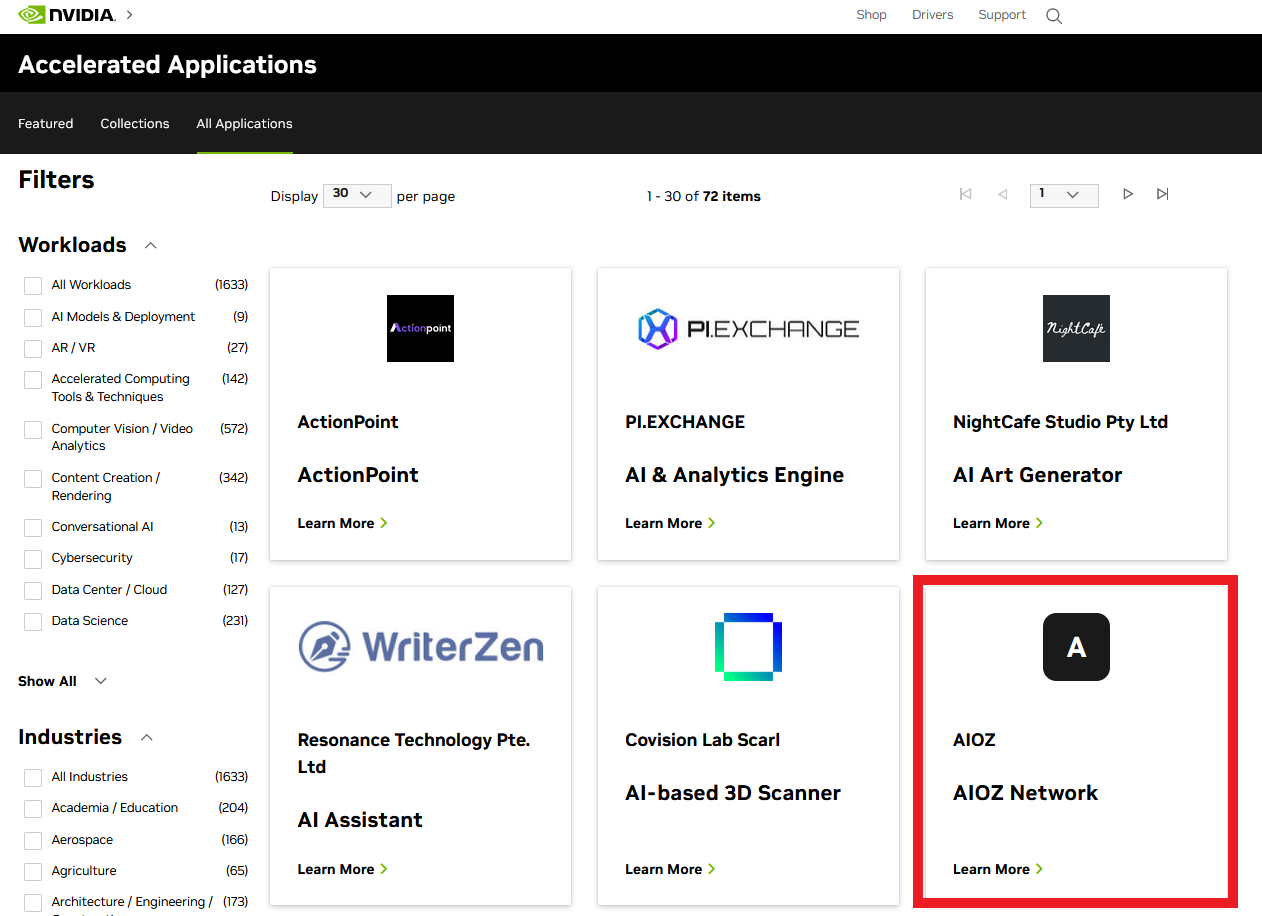Tick Accelerated Computing Tools & Techniques checkbox
Viewport: 1262px width, 916px height.
33,380
